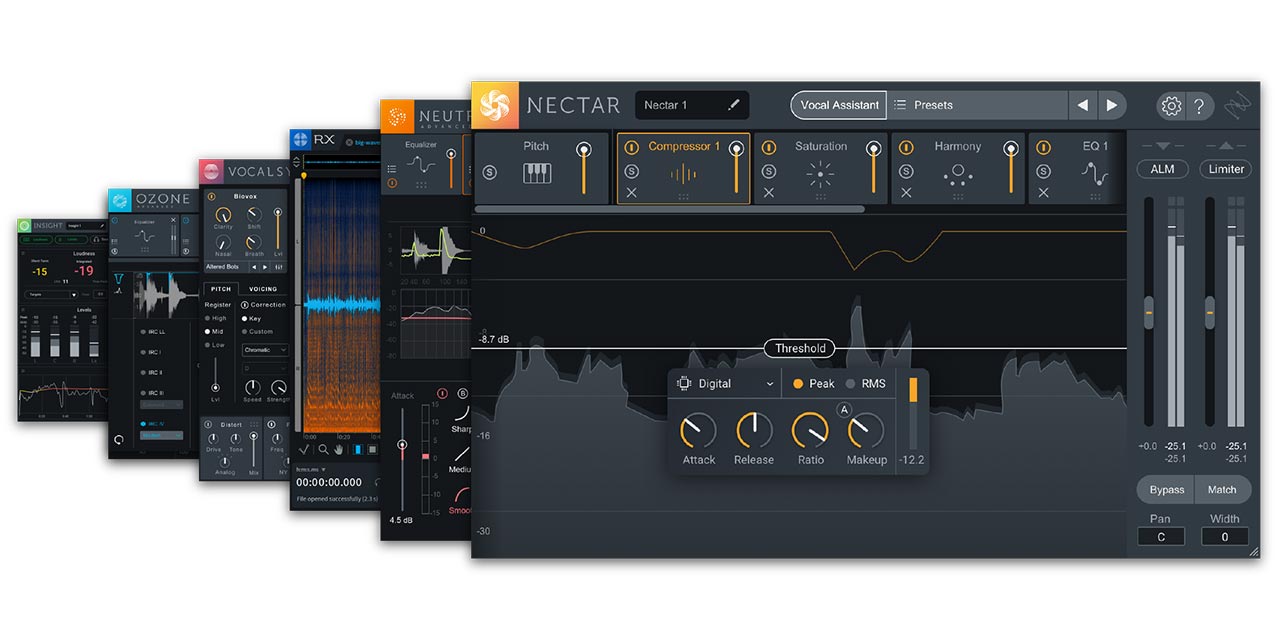Screen dimensions: 1280x640
Task: Solo the Compressor 1 module
Action: click(631, 171)
